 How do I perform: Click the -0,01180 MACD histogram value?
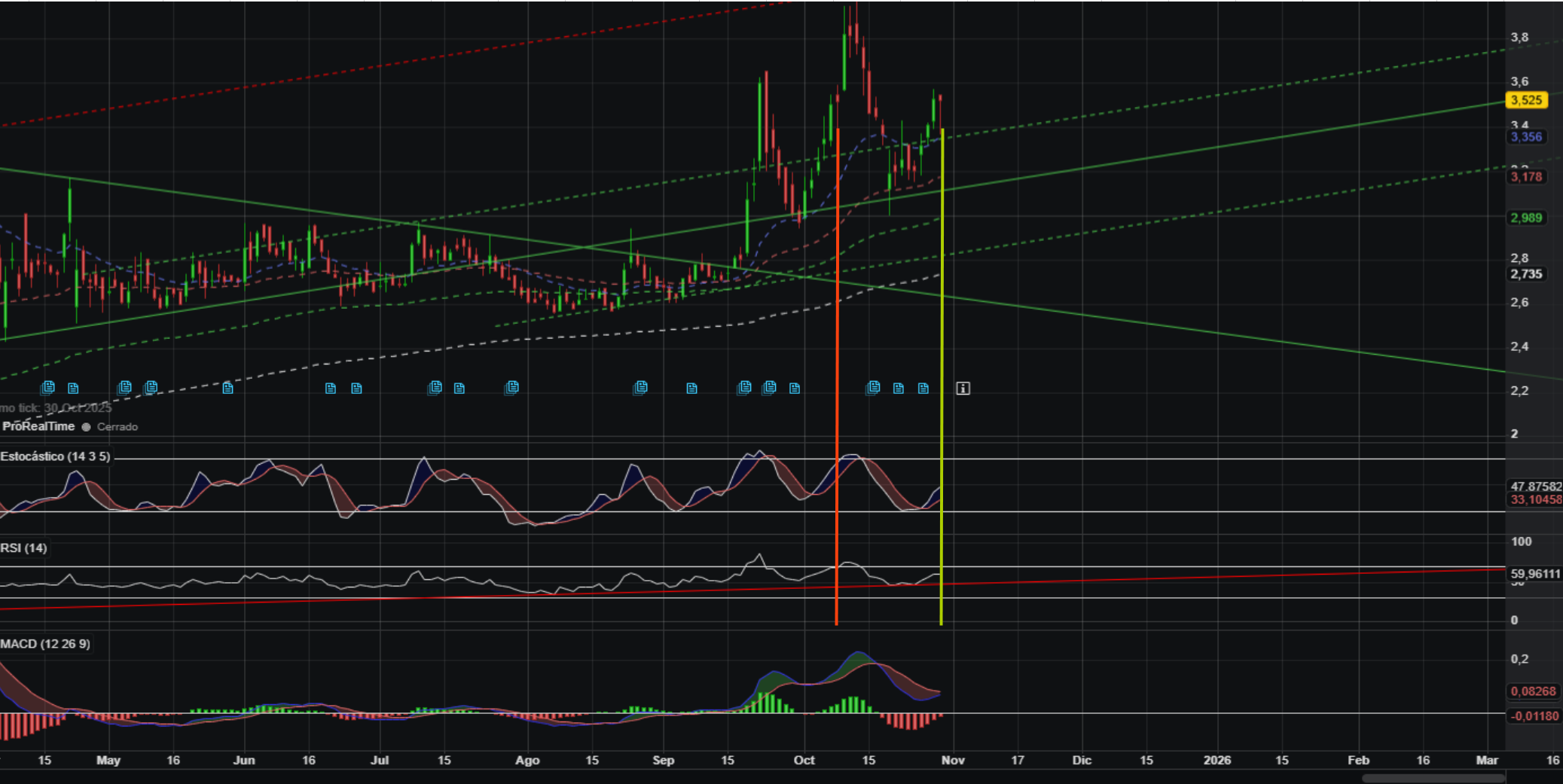coord(1534,716)
